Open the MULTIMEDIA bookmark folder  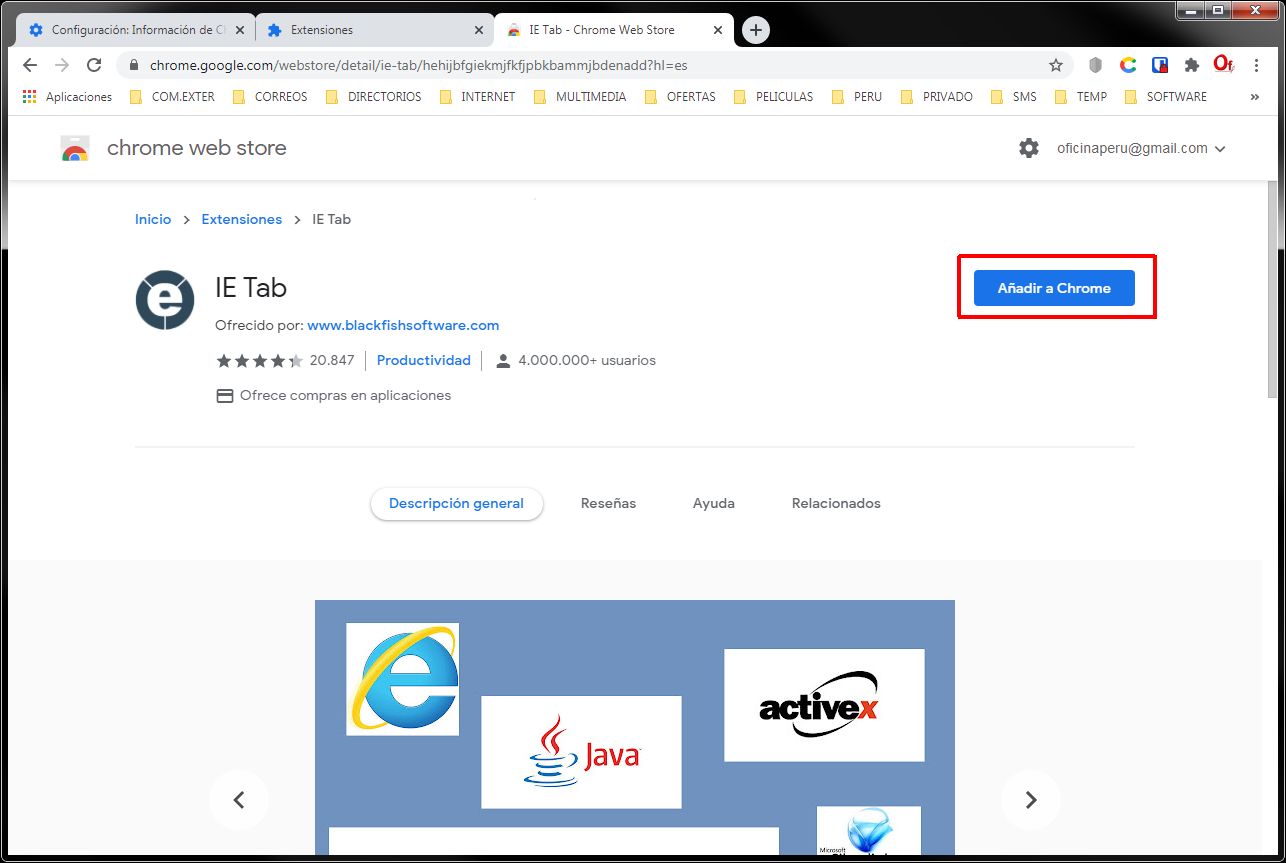(x=580, y=97)
